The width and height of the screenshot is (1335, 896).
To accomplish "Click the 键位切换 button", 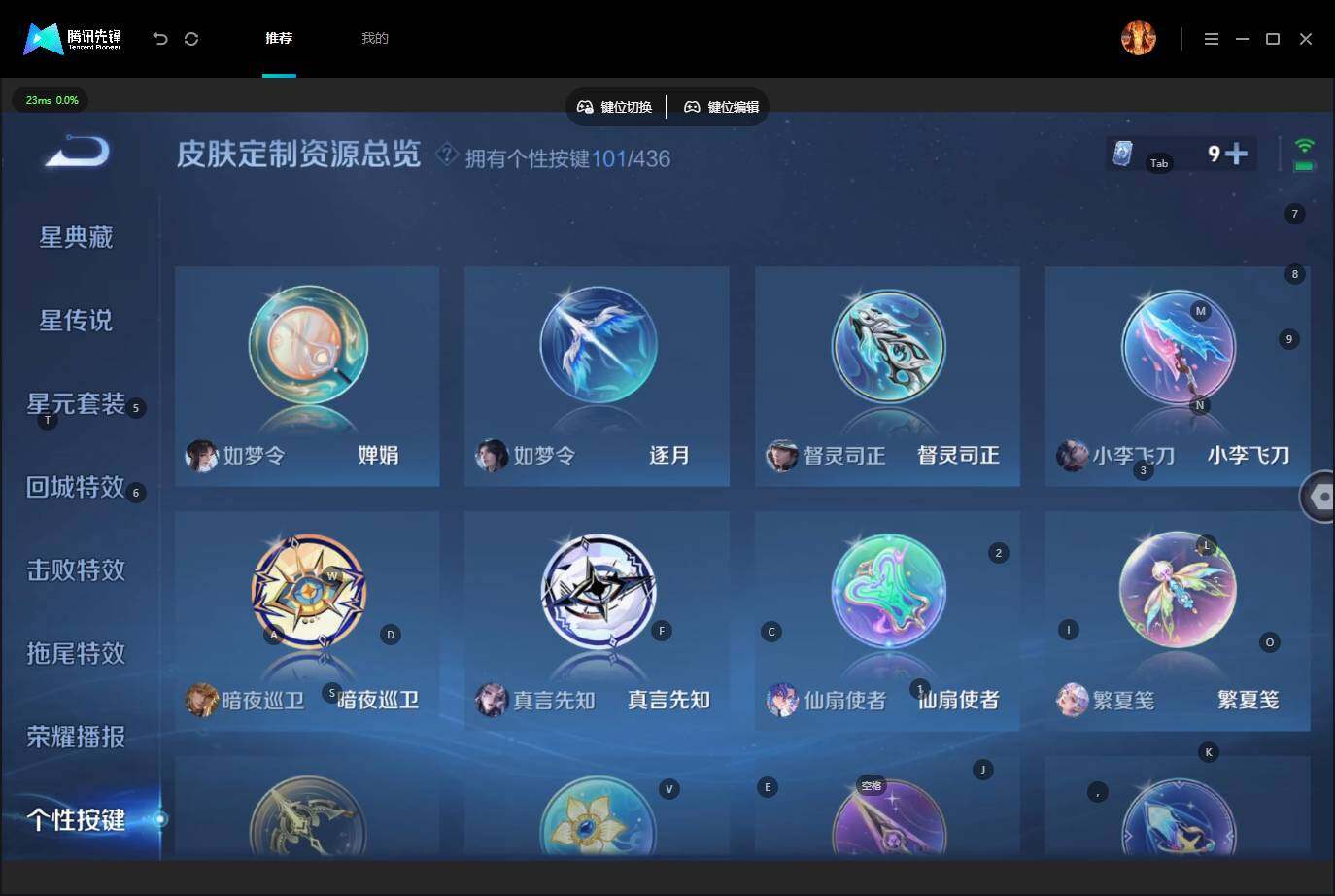I will (x=615, y=107).
